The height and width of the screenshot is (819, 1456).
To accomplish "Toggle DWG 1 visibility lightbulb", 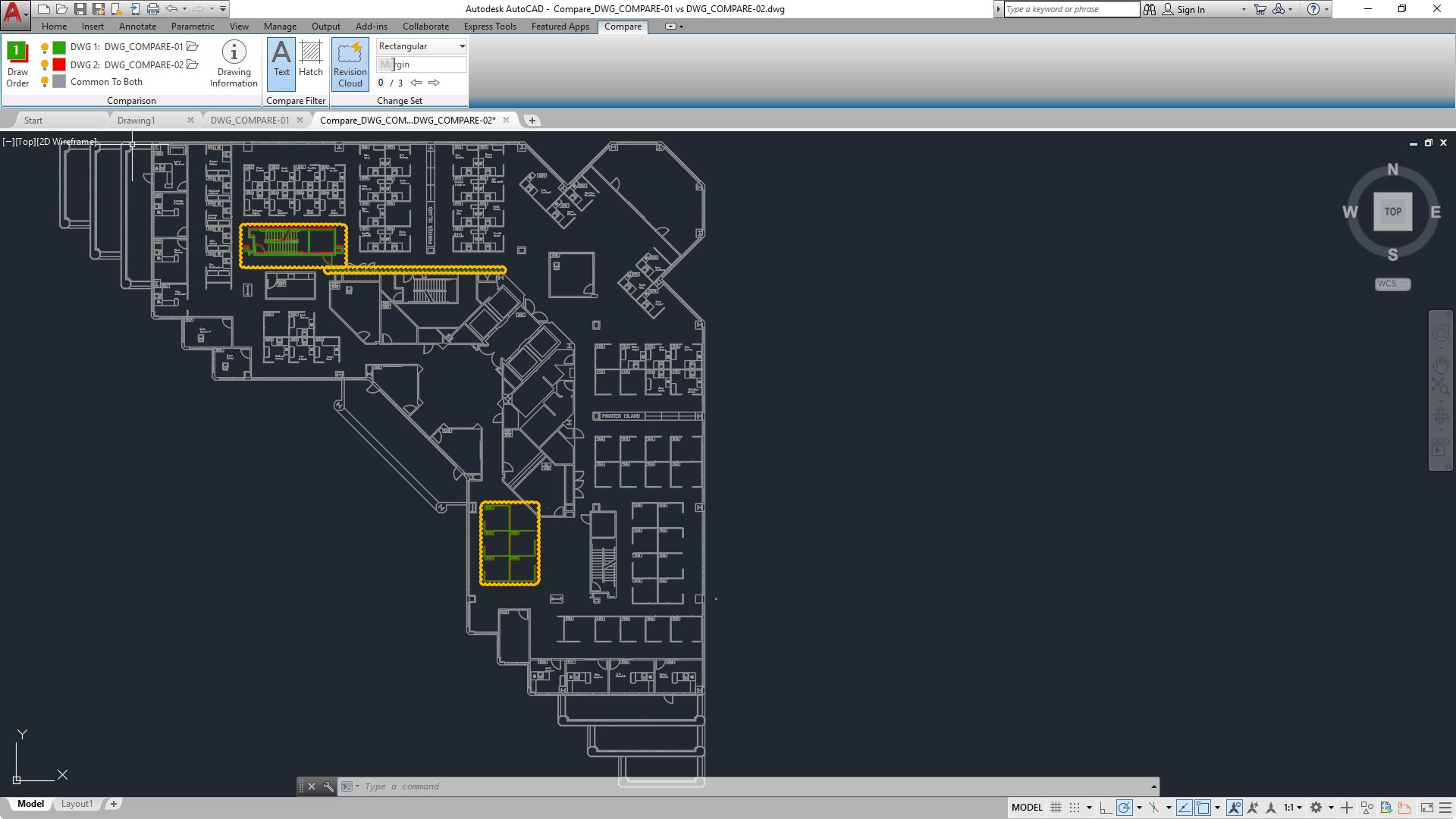I will click(45, 47).
